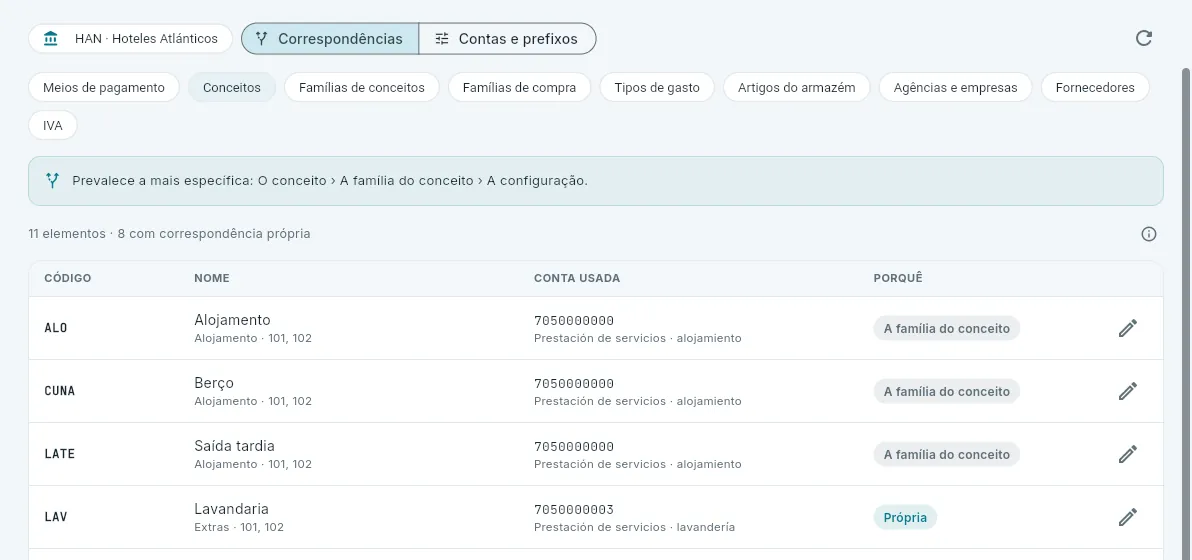Edit the Berço row with pencil icon
Image resolution: width=1192 pixels, height=560 pixels.
(1127, 391)
